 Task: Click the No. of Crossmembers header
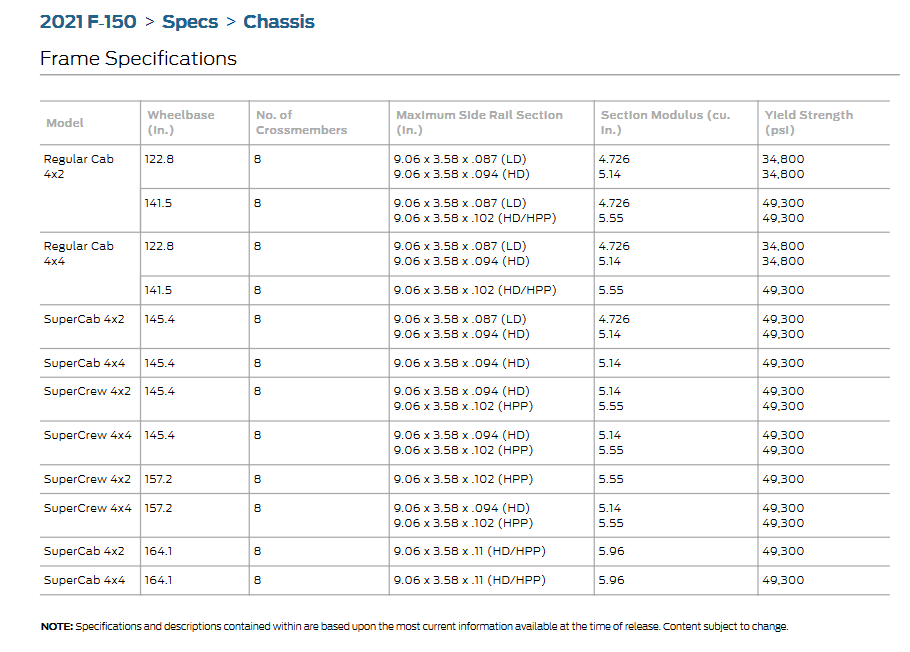click(x=301, y=122)
